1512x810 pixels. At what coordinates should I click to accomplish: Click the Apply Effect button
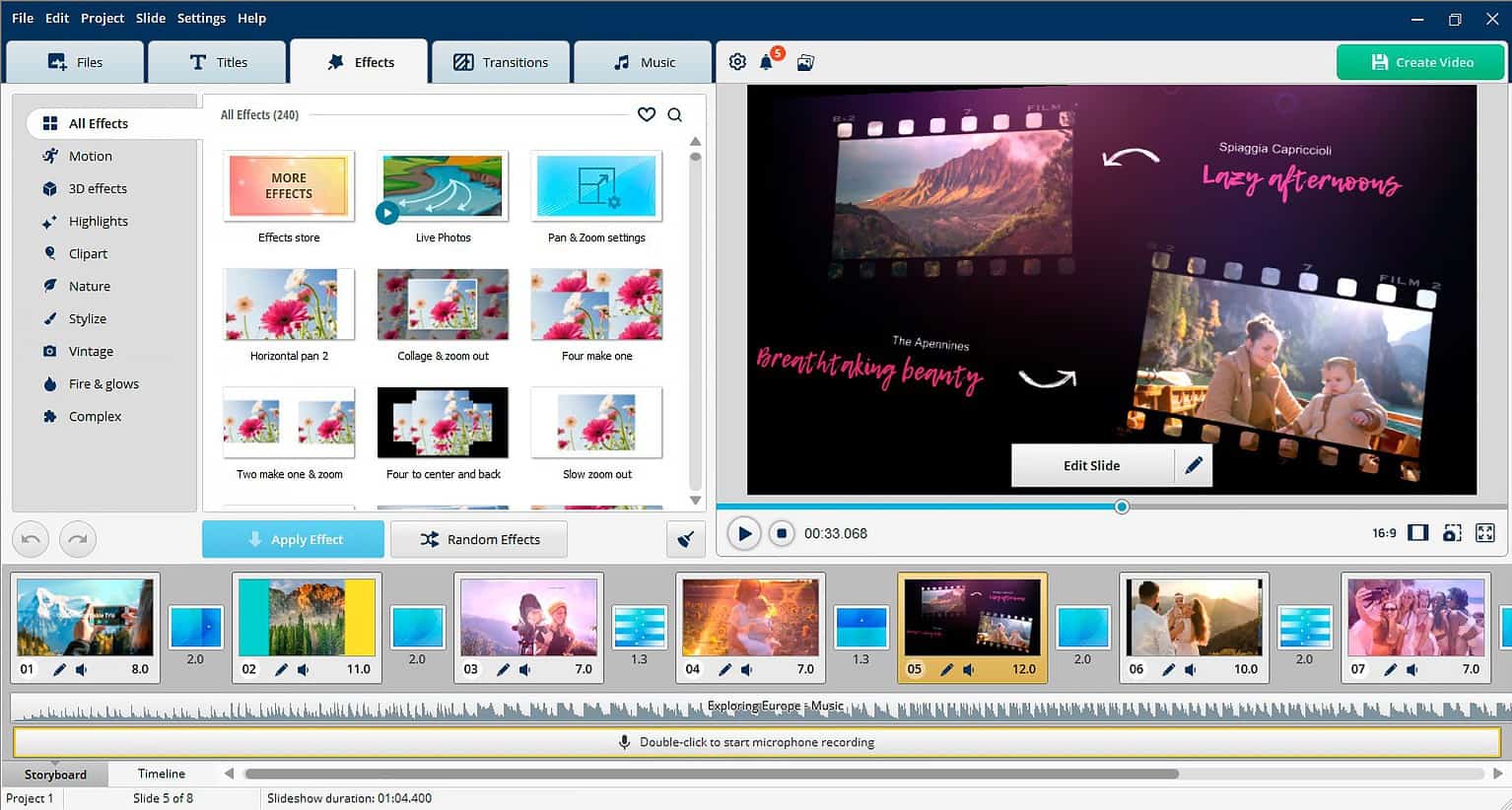point(293,539)
